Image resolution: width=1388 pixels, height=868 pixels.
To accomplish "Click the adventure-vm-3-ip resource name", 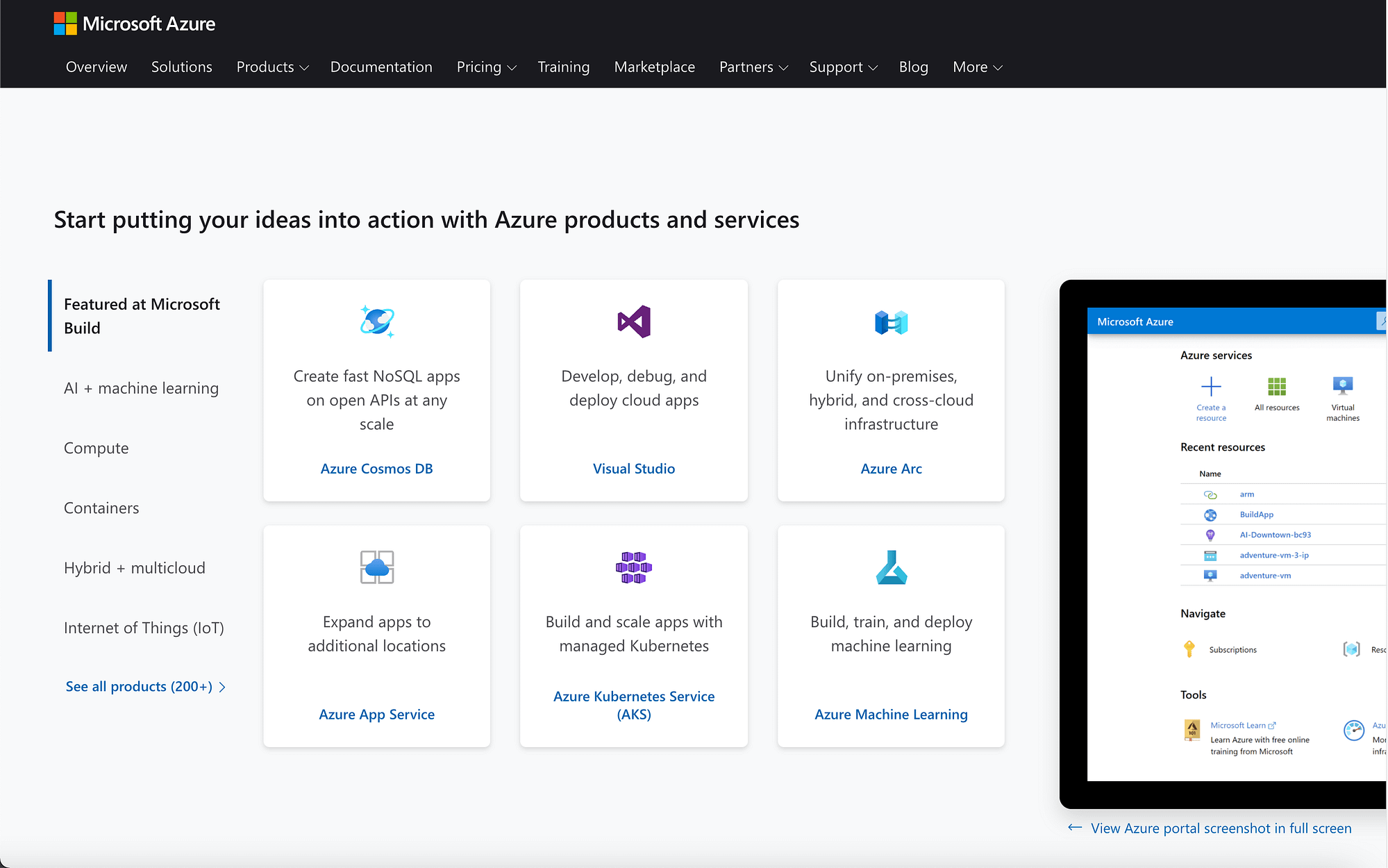I will (x=1274, y=556).
